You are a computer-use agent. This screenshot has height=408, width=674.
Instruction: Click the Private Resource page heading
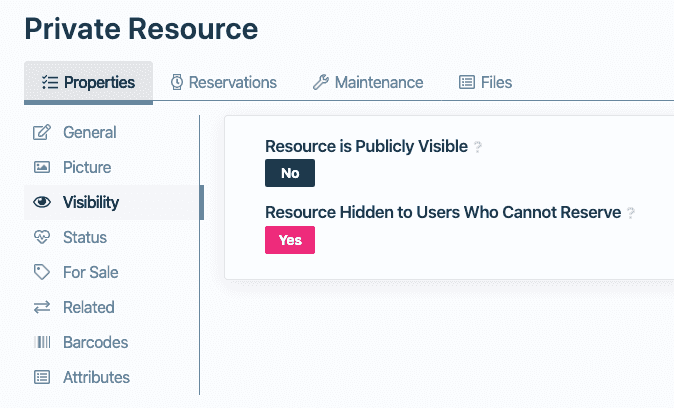(141, 29)
